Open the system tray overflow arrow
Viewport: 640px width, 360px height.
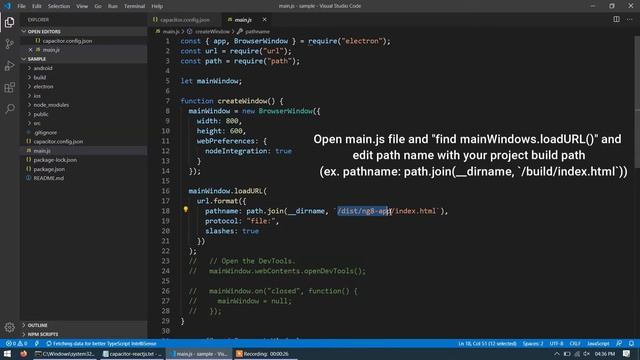[556, 354]
